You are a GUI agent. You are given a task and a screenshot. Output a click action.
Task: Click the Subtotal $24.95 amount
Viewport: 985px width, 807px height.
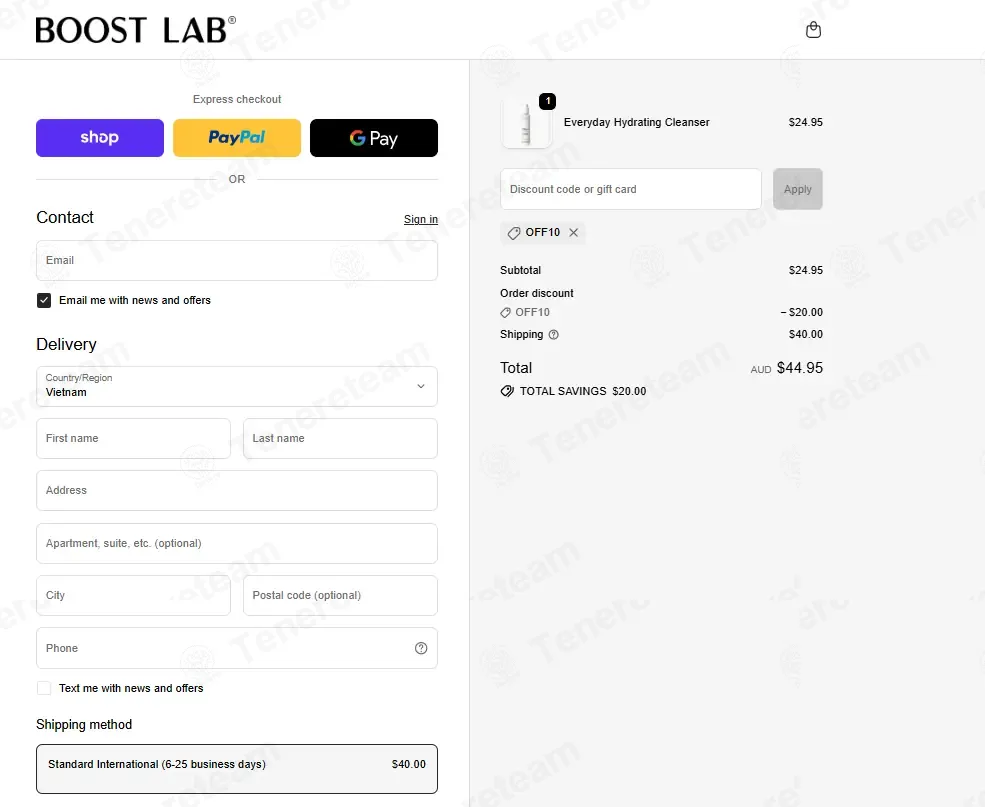[805, 270]
